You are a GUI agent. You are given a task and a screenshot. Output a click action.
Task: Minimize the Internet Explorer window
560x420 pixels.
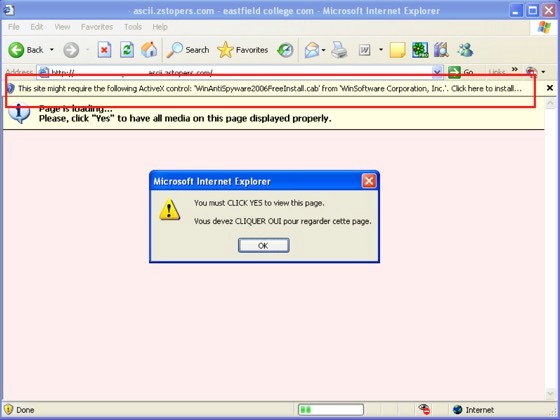pos(516,10)
